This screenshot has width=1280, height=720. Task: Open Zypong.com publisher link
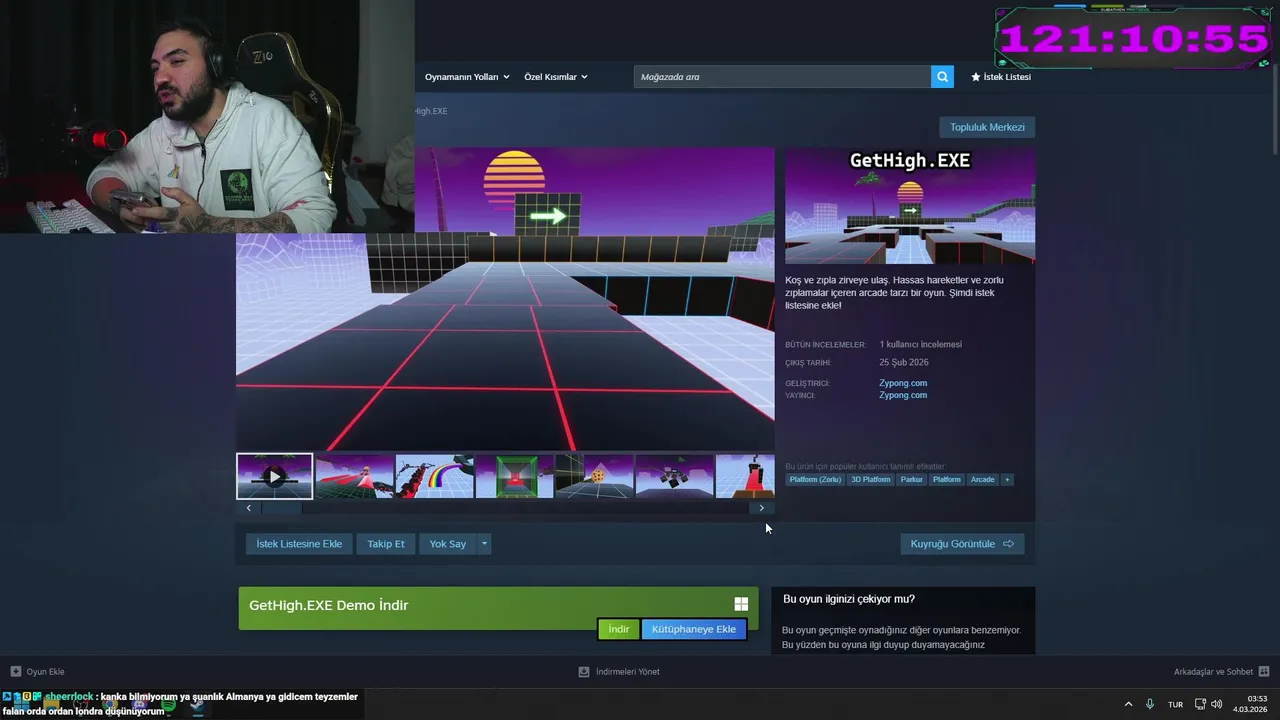click(903, 395)
